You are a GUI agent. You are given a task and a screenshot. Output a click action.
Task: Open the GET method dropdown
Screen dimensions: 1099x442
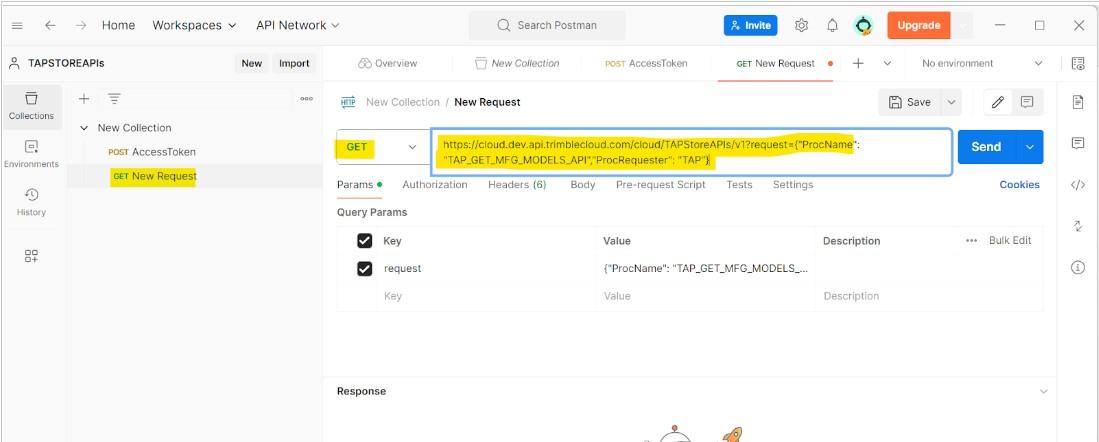click(x=383, y=147)
